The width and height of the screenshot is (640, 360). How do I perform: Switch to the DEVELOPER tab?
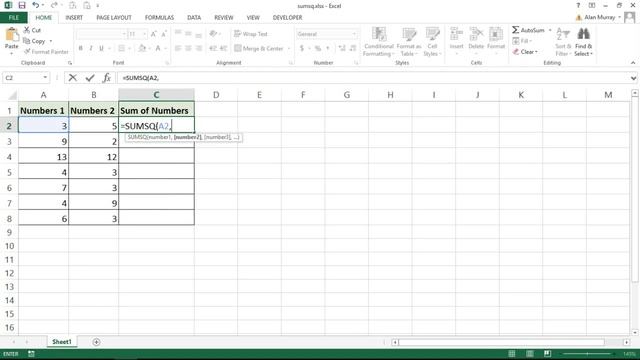(287, 18)
